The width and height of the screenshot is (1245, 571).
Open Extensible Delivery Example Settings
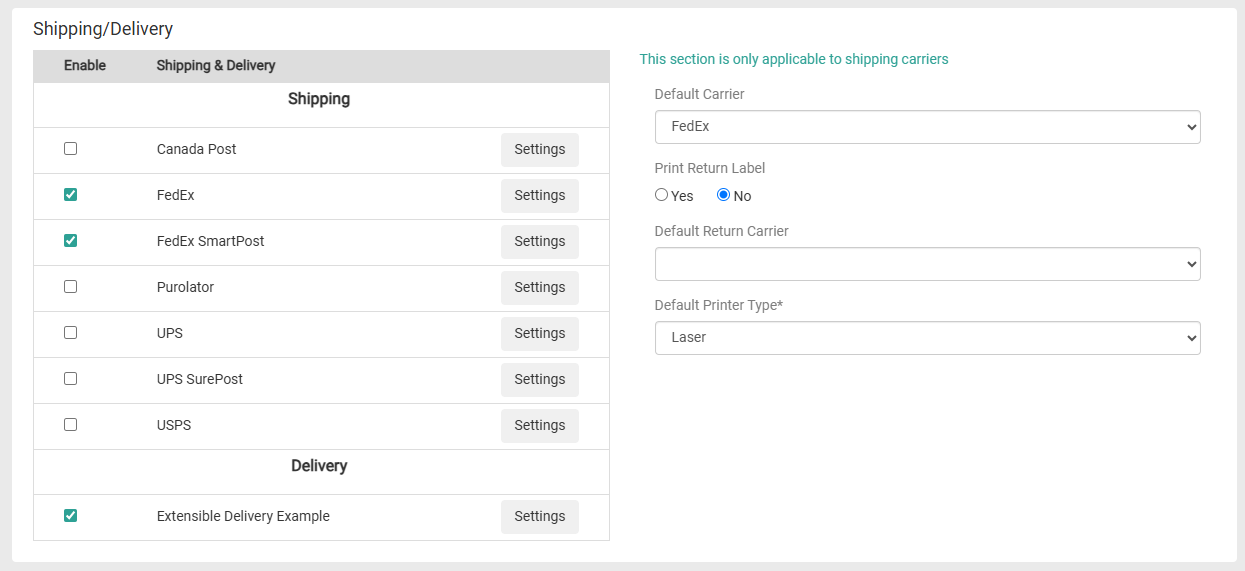click(540, 516)
